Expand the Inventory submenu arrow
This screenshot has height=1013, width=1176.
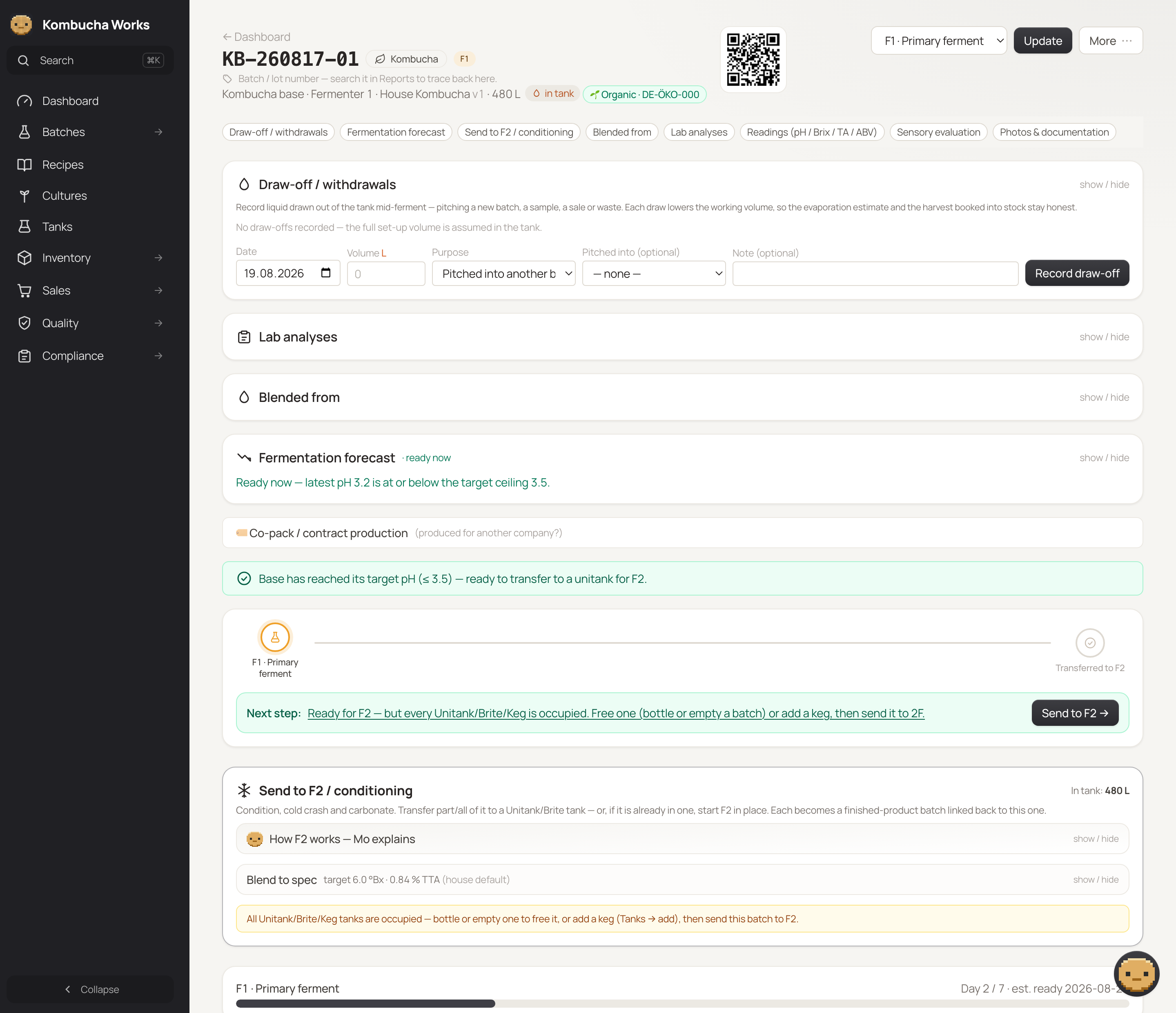(158, 258)
